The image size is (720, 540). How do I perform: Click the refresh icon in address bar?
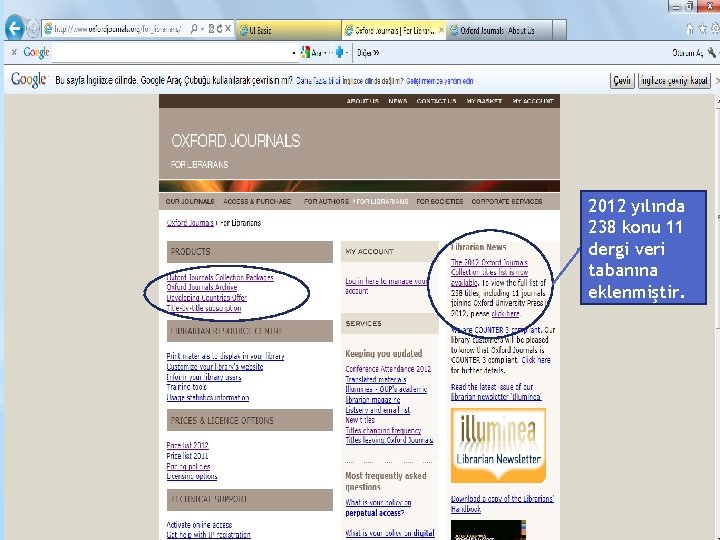pyautogui.click(x=219, y=29)
